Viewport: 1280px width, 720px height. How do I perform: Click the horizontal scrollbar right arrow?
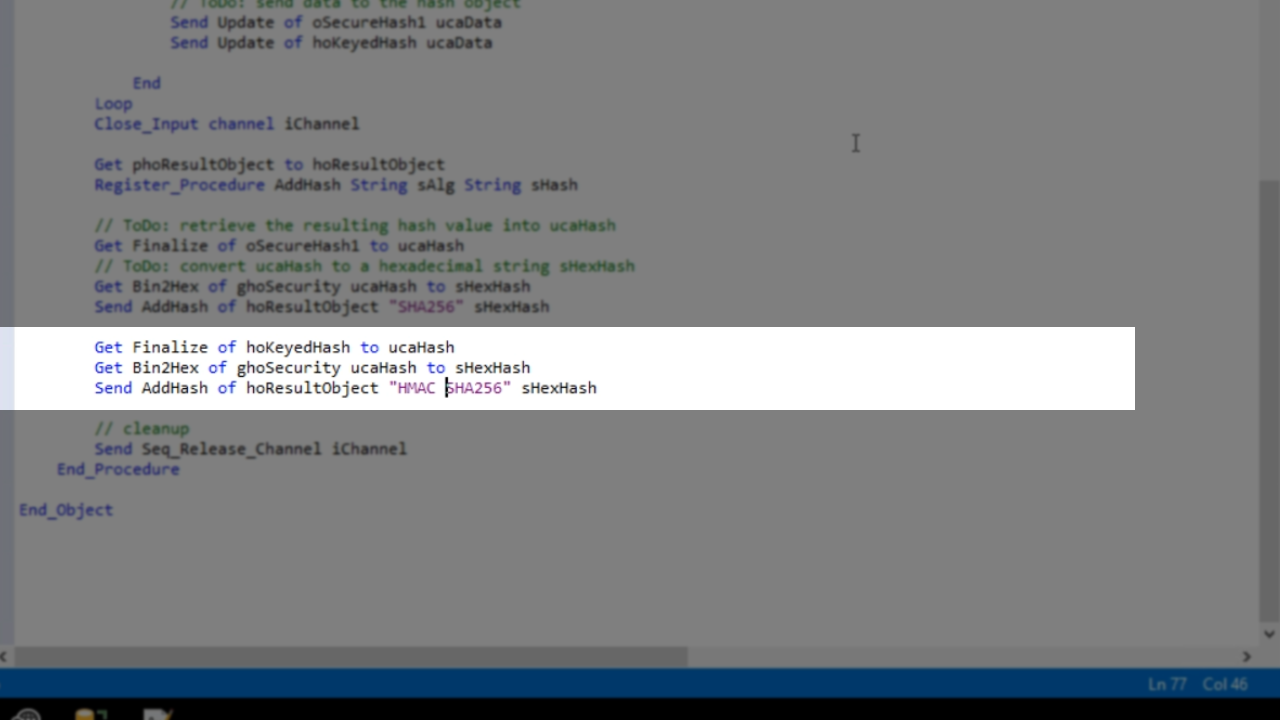coord(1246,657)
